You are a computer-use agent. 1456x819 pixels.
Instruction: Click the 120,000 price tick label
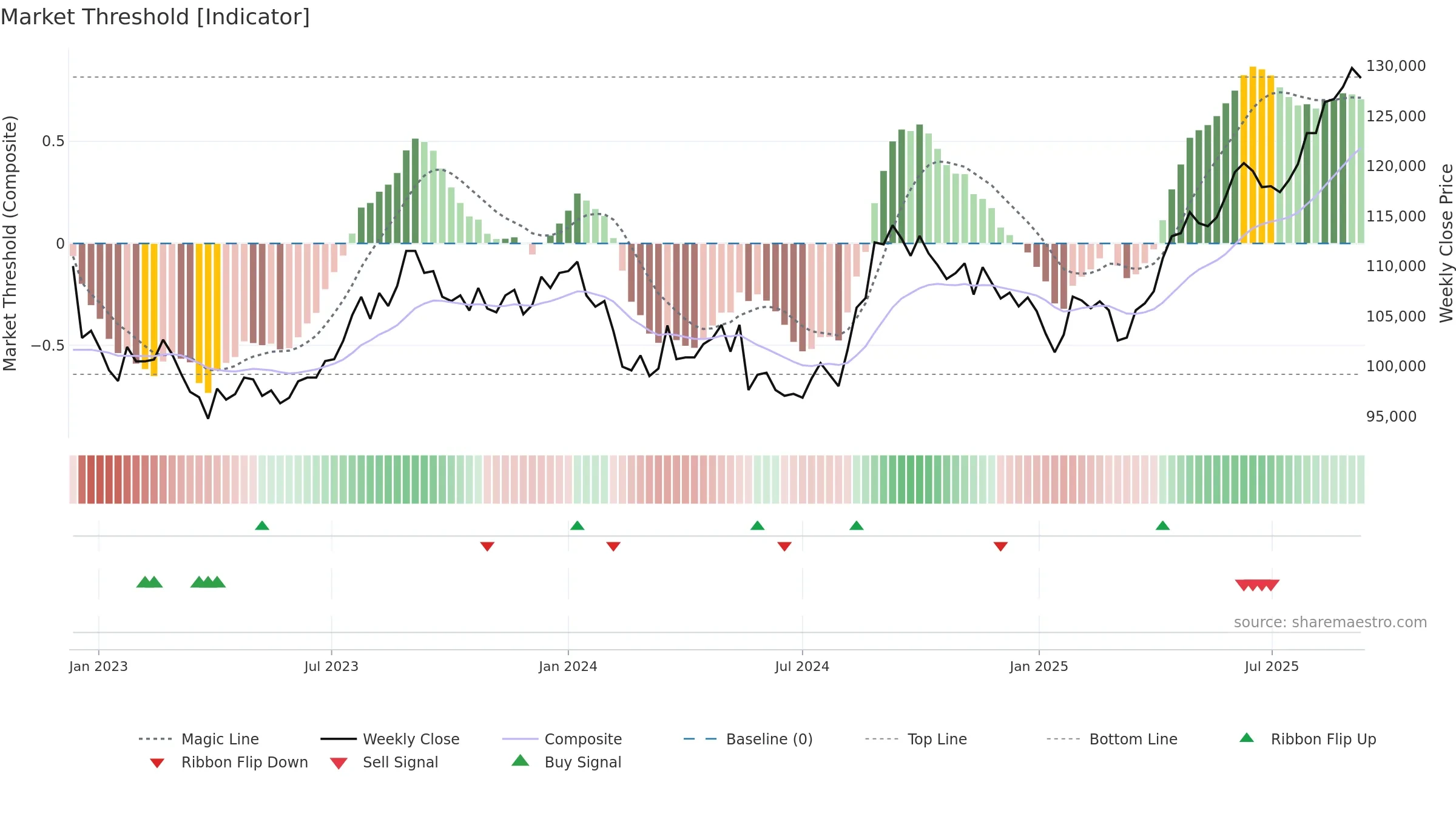point(1396,166)
